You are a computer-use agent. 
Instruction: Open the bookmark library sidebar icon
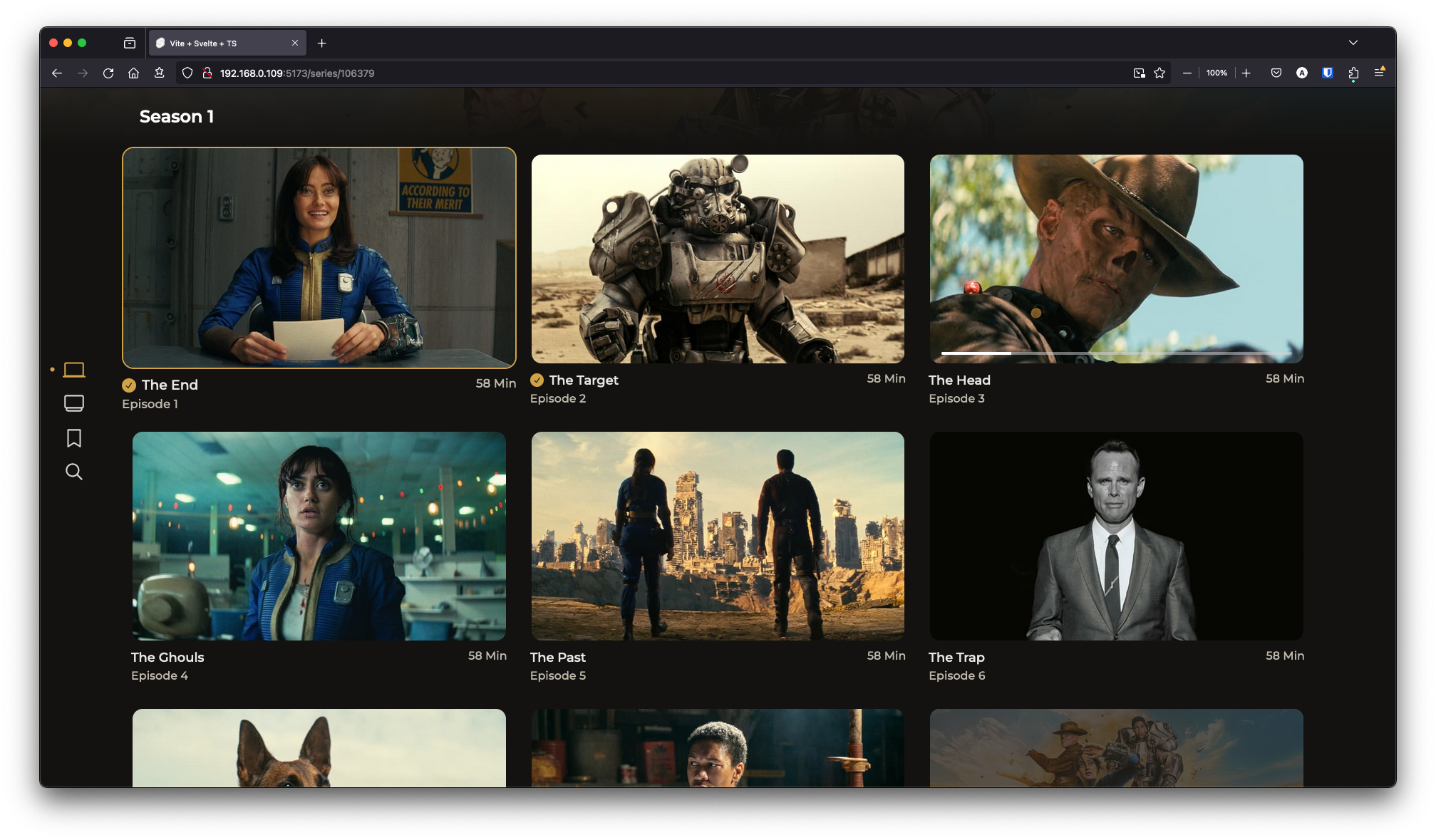[x=74, y=437]
